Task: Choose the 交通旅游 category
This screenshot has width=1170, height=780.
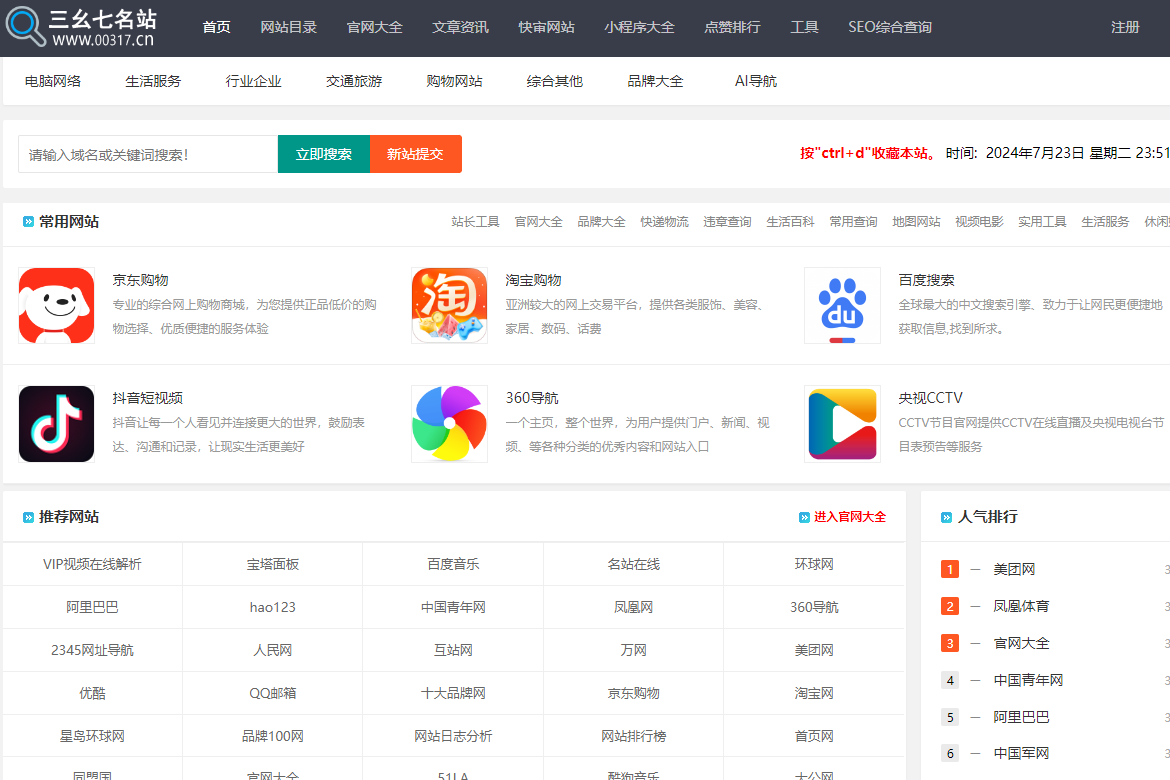Action: coord(354,81)
